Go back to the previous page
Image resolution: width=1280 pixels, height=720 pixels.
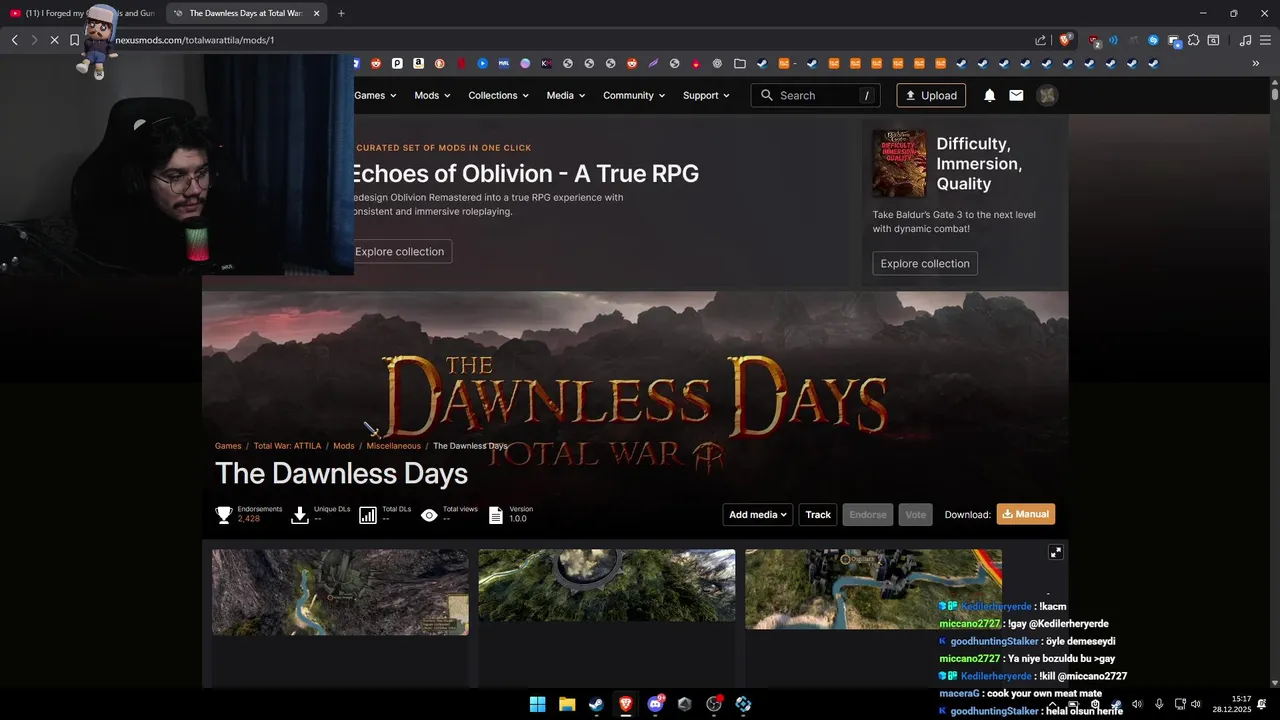pos(14,40)
